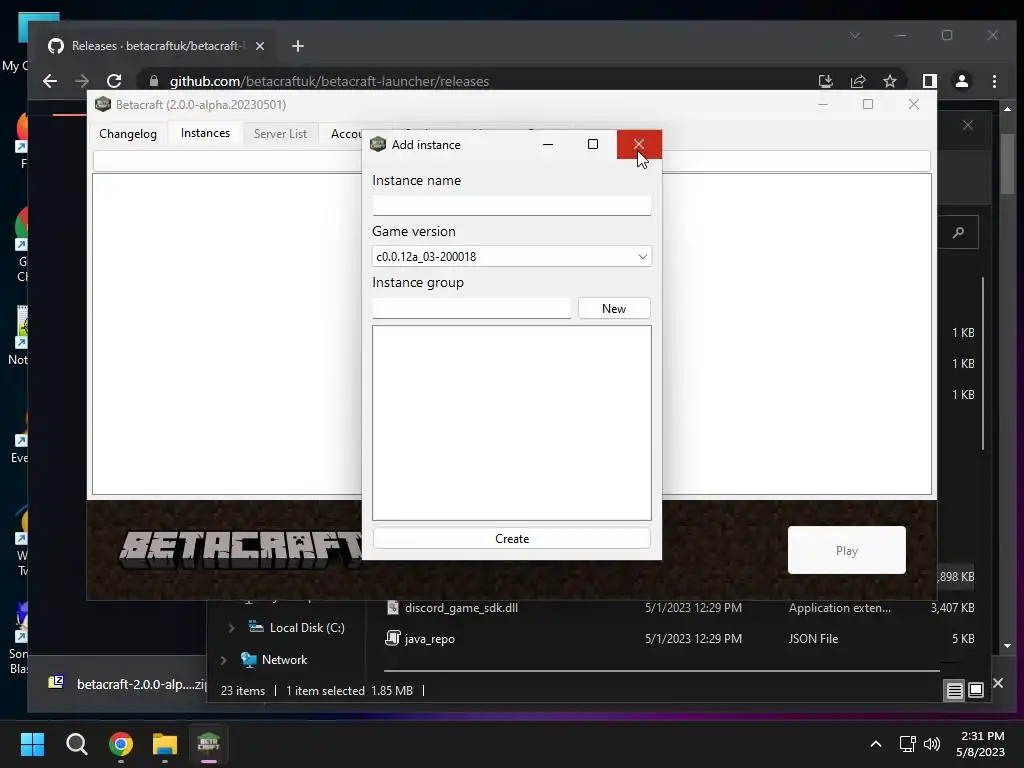Minimize the Add instance dialog
The width and height of the screenshot is (1024, 768).
(x=548, y=144)
